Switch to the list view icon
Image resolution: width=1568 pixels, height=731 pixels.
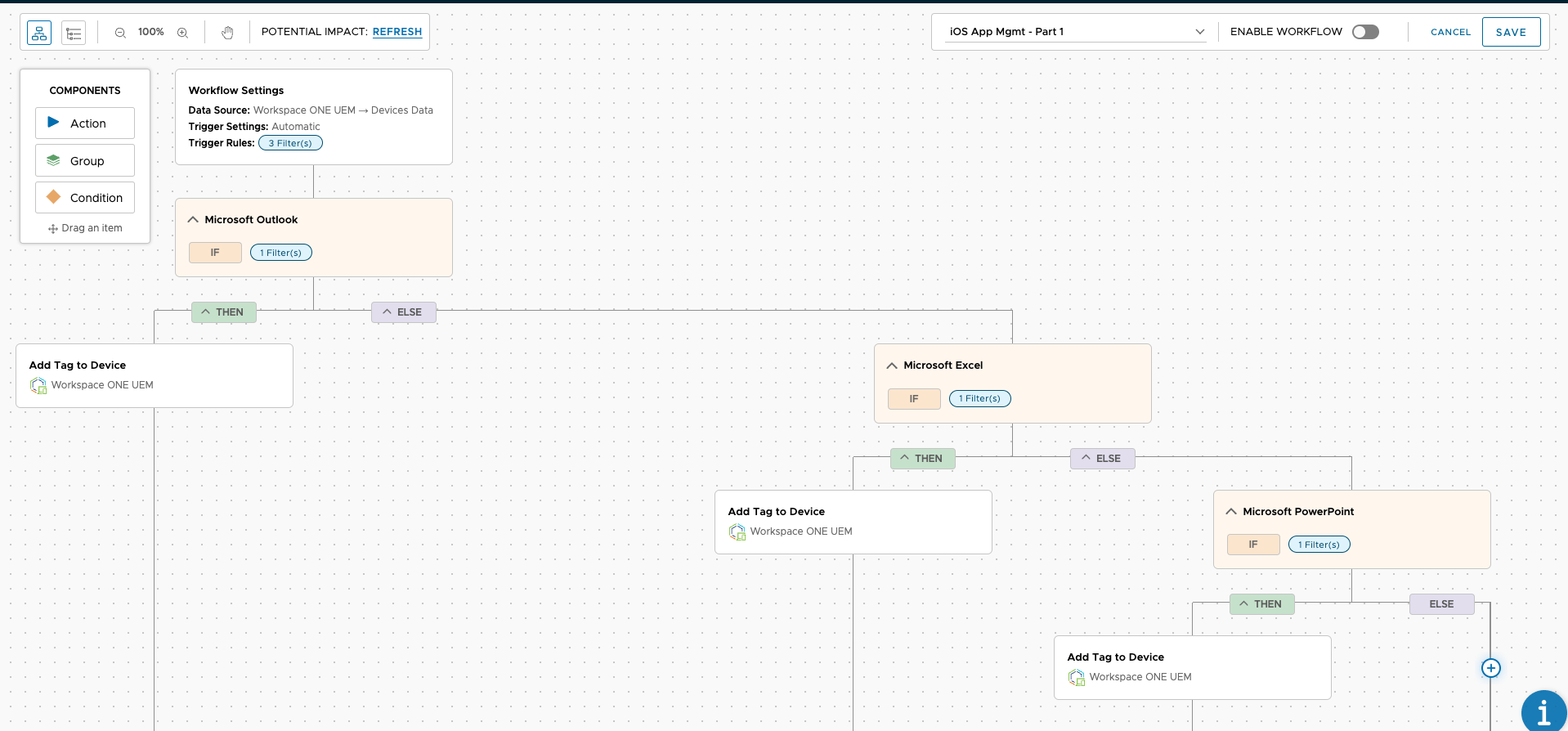(x=74, y=33)
